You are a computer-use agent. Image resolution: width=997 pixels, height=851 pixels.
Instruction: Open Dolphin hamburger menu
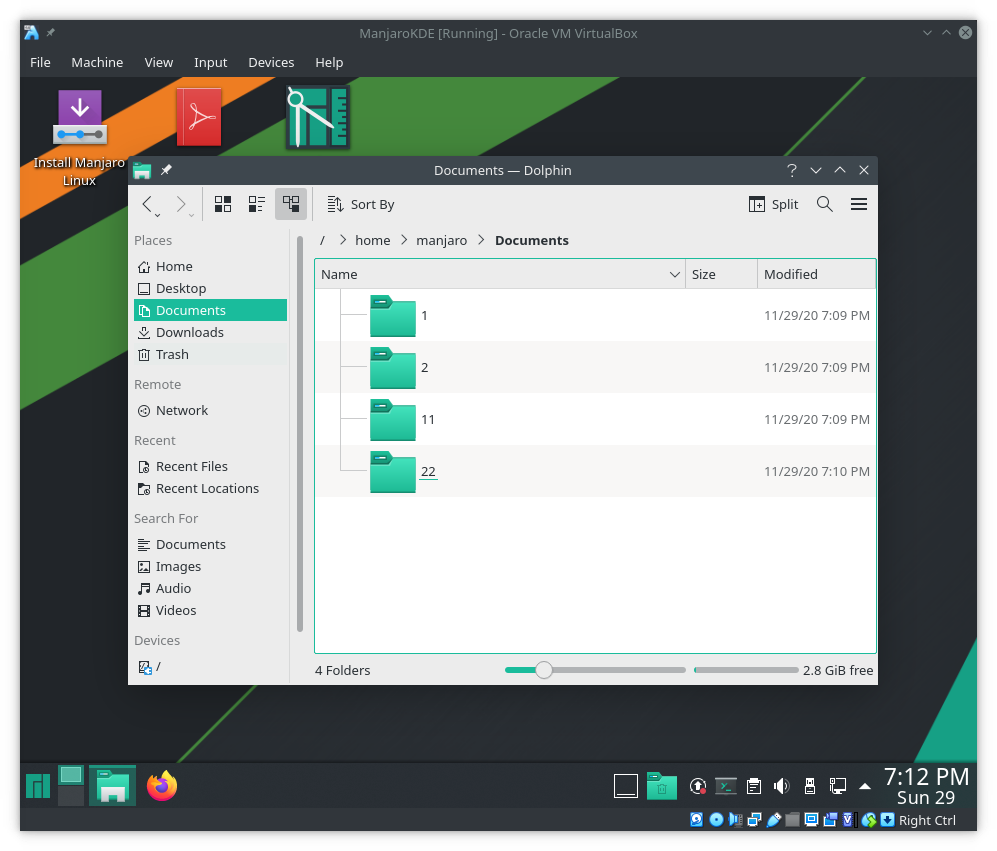click(x=859, y=204)
